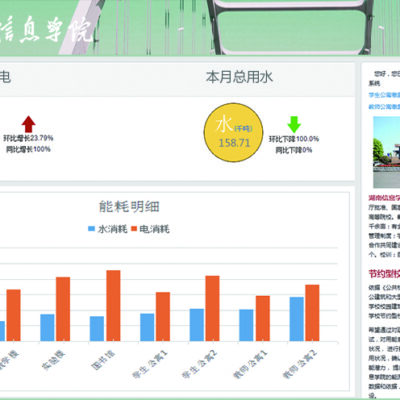Click the orange bar for 实验楼

(63, 309)
